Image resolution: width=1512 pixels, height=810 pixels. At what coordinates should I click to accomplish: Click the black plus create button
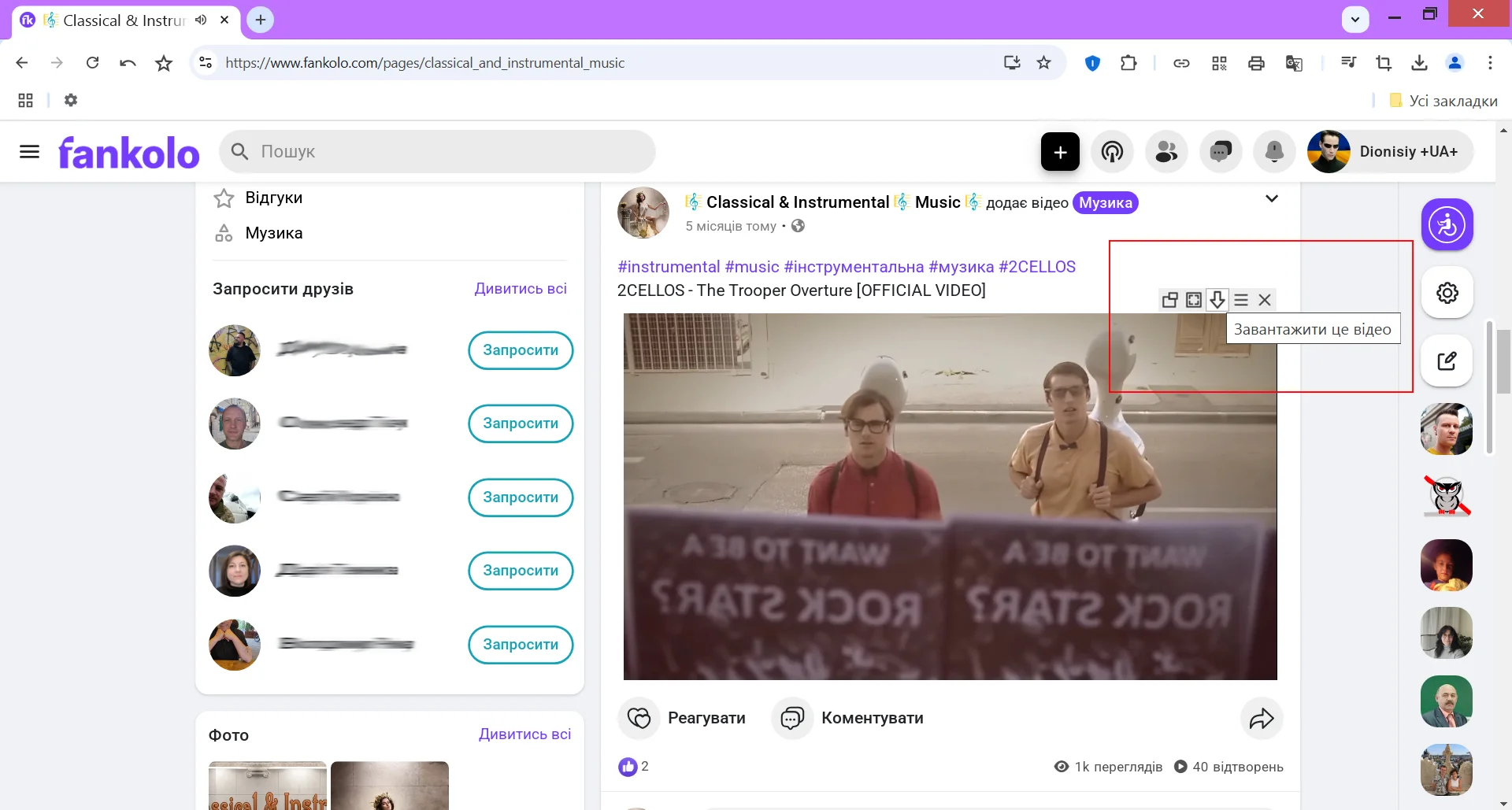click(x=1060, y=152)
